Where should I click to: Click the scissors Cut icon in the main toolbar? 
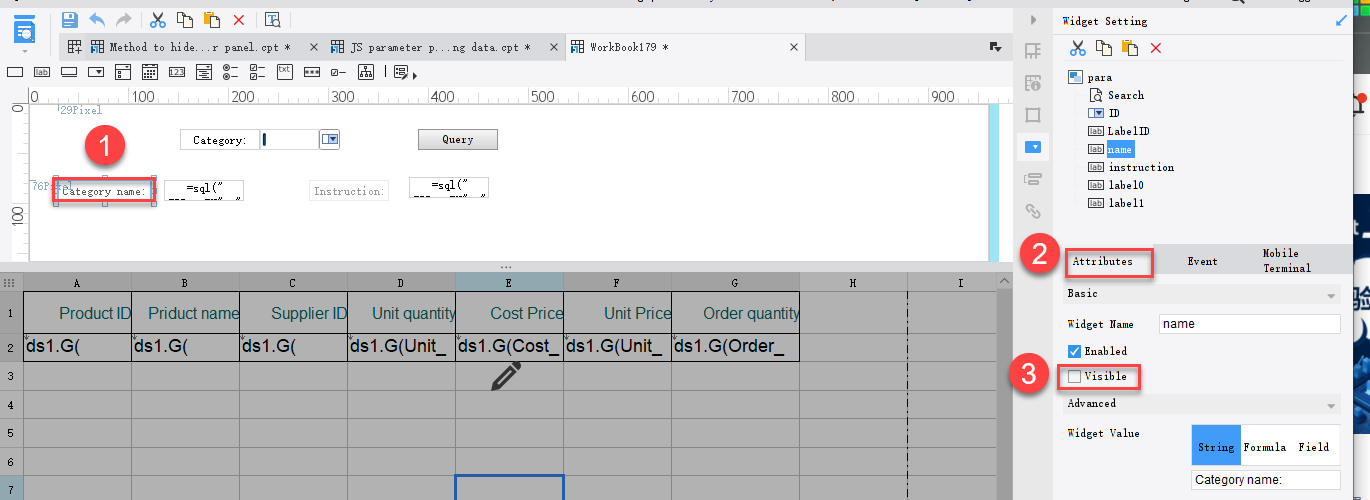point(157,19)
